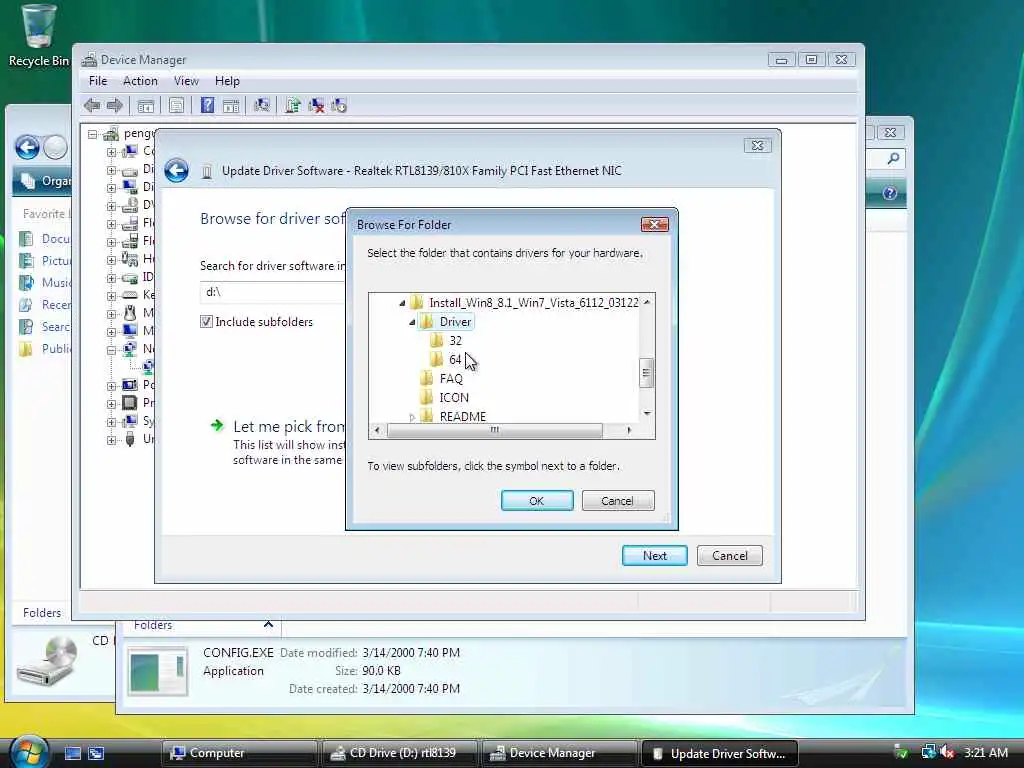1024x768 pixels.
Task: Collapse the Explorer Folders pane chevron
Action: 268,624
